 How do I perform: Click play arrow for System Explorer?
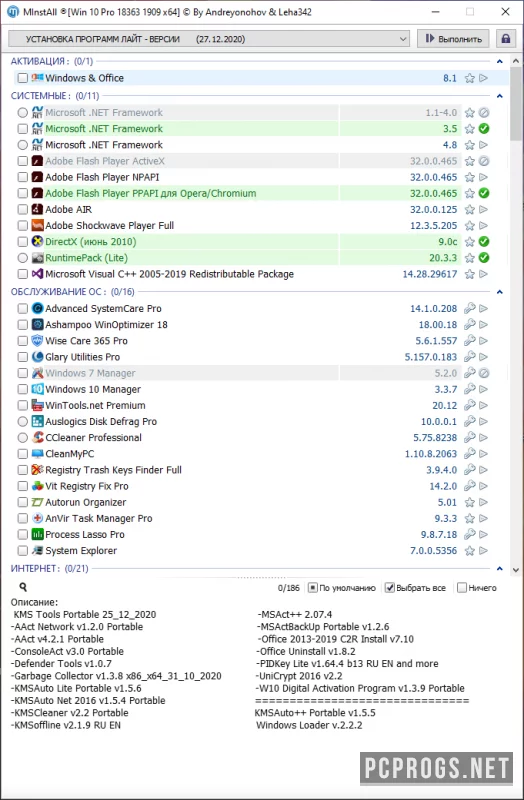[x=484, y=551]
